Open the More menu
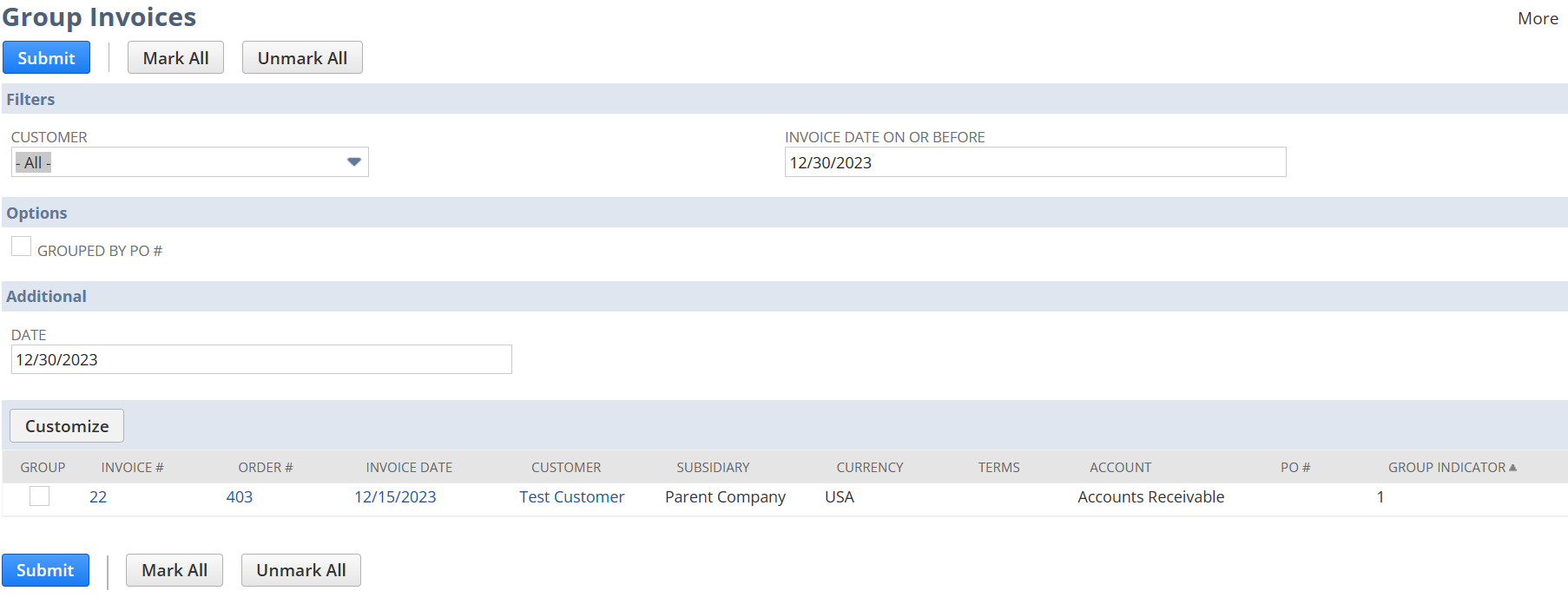The width and height of the screenshot is (1568, 604). (x=1537, y=18)
